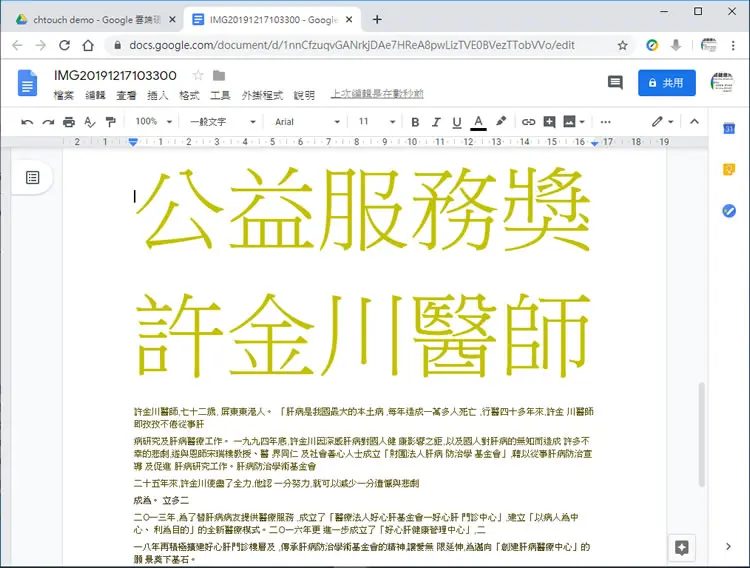Open the Google Calendar side panel icon
Image resolution: width=750 pixels, height=568 pixels.
point(729,128)
